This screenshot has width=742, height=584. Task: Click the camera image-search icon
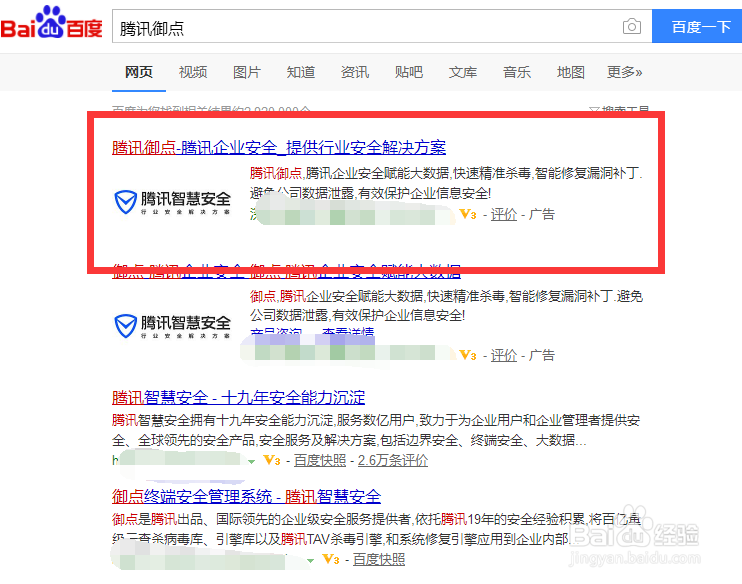632,26
